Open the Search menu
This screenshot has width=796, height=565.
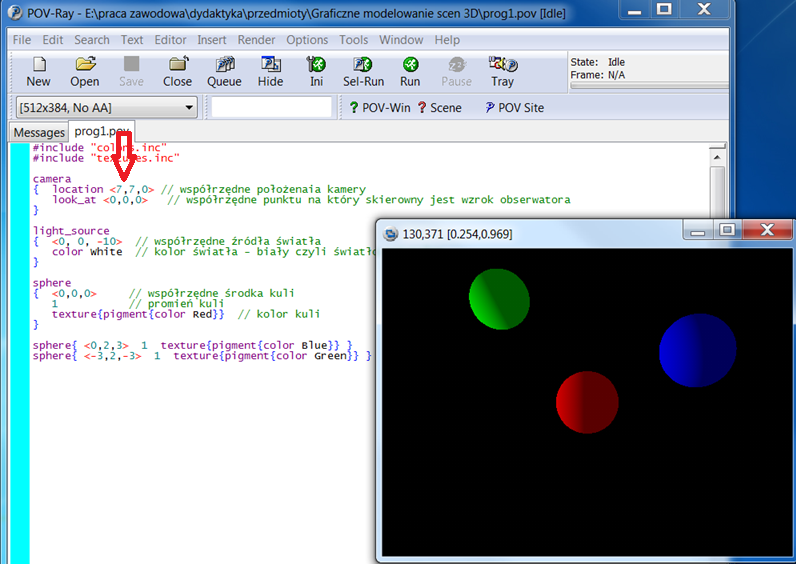click(x=92, y=40)
